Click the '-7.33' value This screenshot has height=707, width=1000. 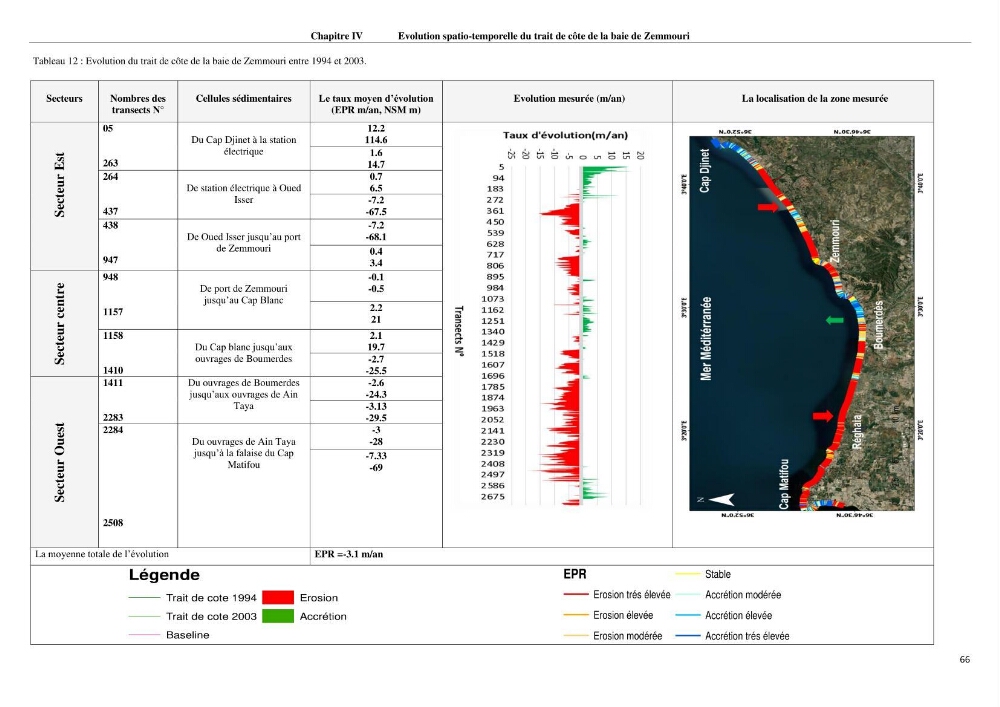point(376,455)
